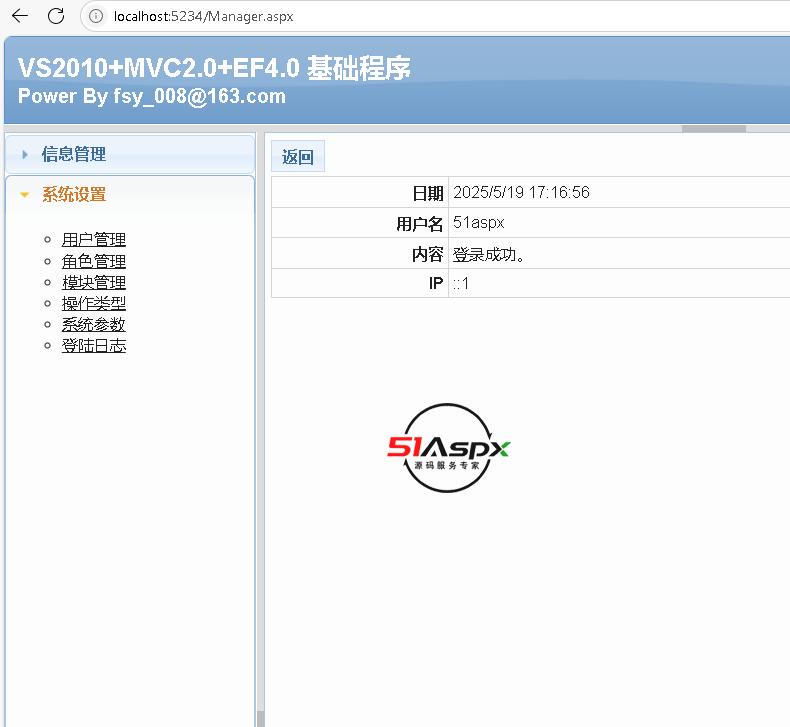Click the 用户名 row label
The height and width of the screenshot is (727, 790).
click(x=419, y=224)
